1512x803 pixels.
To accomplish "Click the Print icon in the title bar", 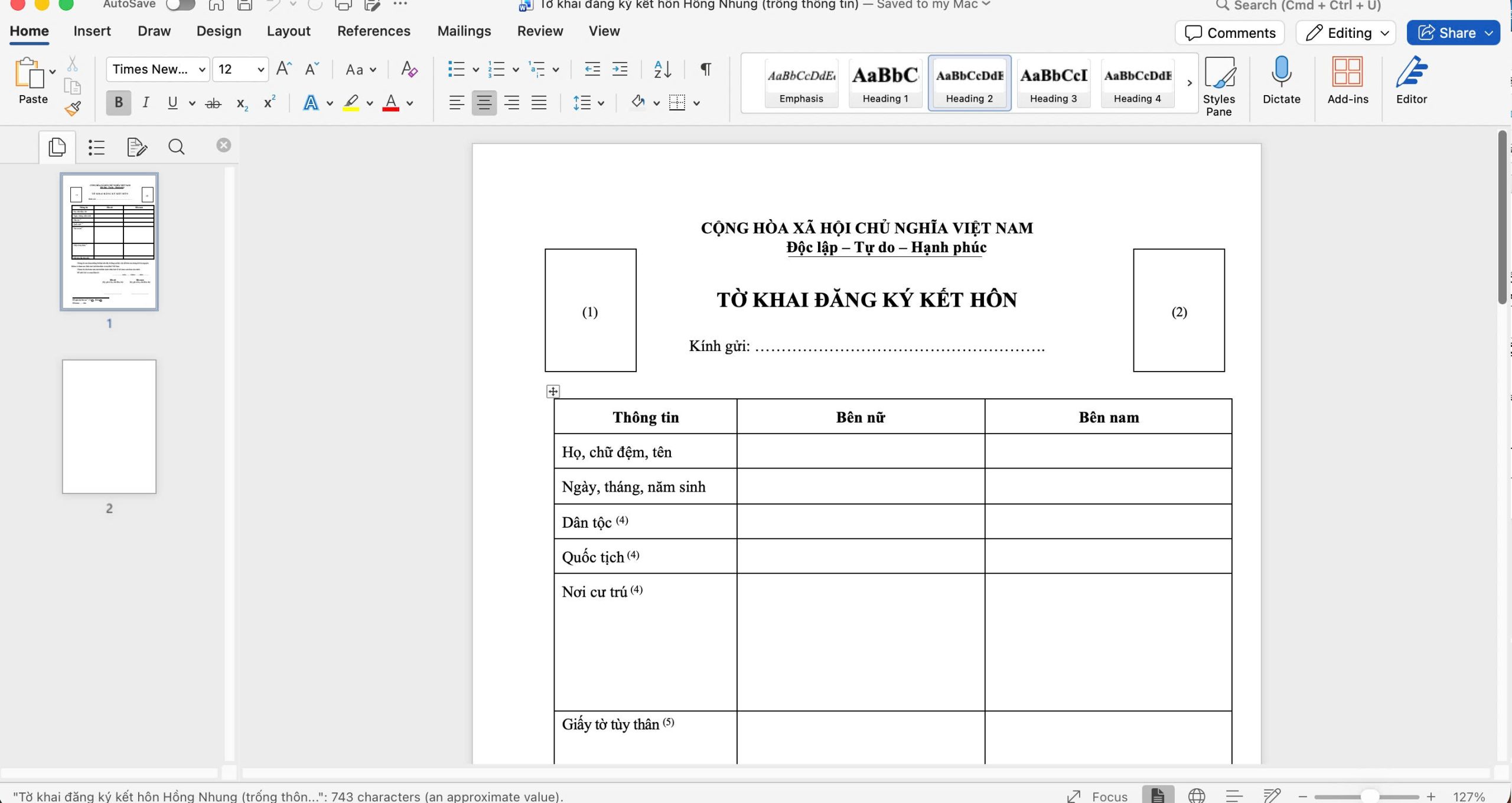I will point(343,5).
